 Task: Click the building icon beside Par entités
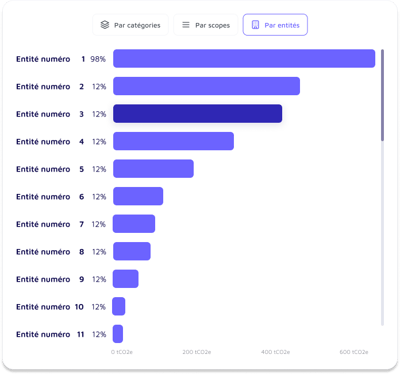[x=255, y=25]
